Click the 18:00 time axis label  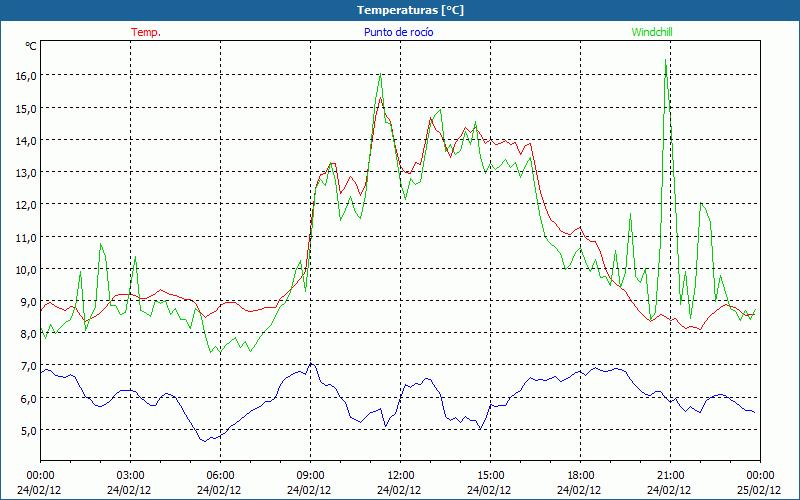coord(580,476)
